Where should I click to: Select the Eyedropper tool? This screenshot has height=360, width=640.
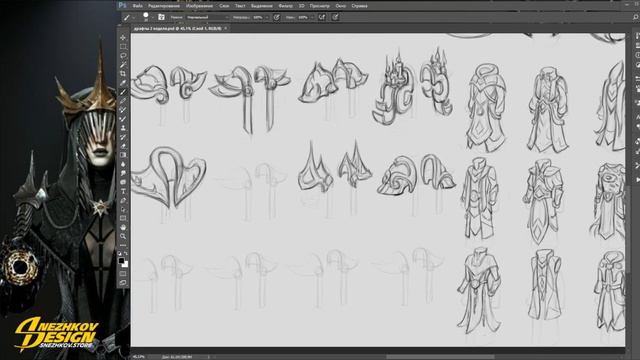pyautogui.click(x=123, y=83)
